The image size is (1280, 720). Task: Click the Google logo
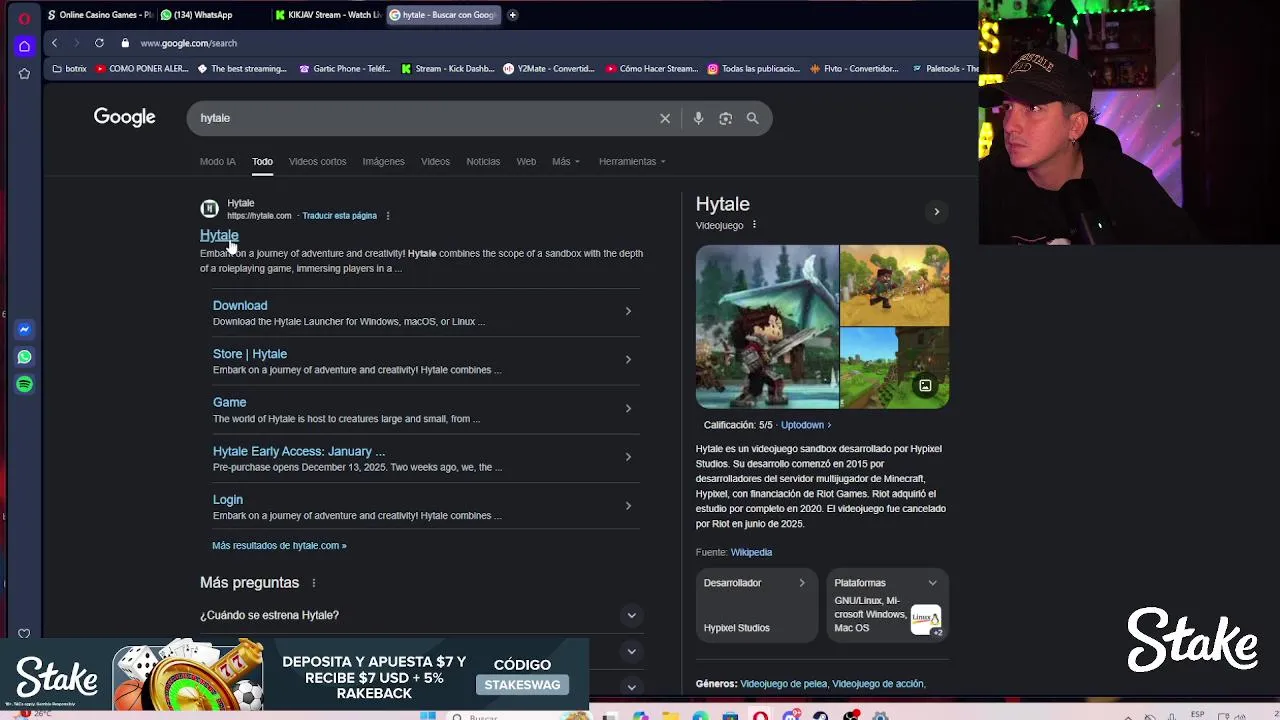125,117
